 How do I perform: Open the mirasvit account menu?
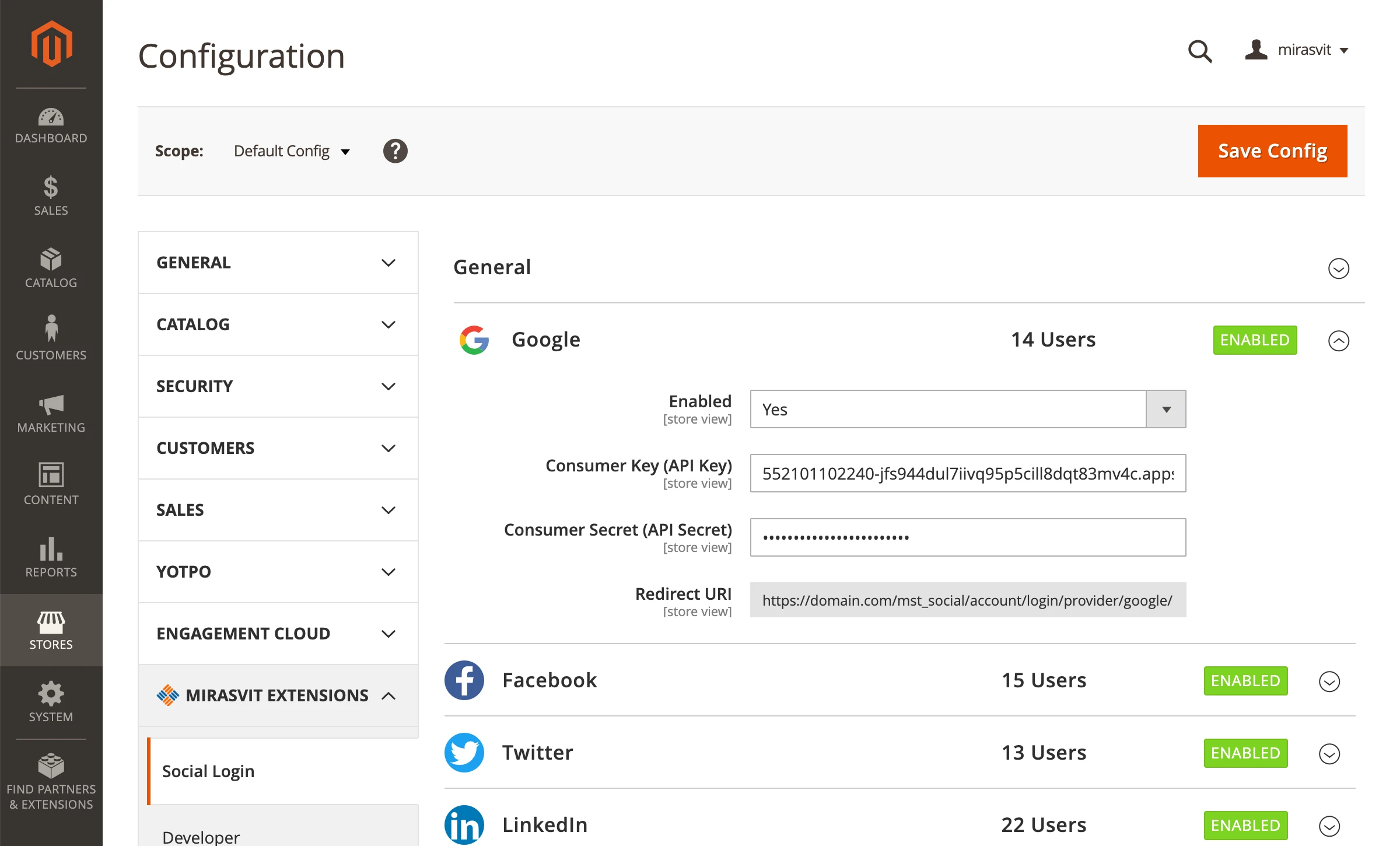[x=1298, y=50]
